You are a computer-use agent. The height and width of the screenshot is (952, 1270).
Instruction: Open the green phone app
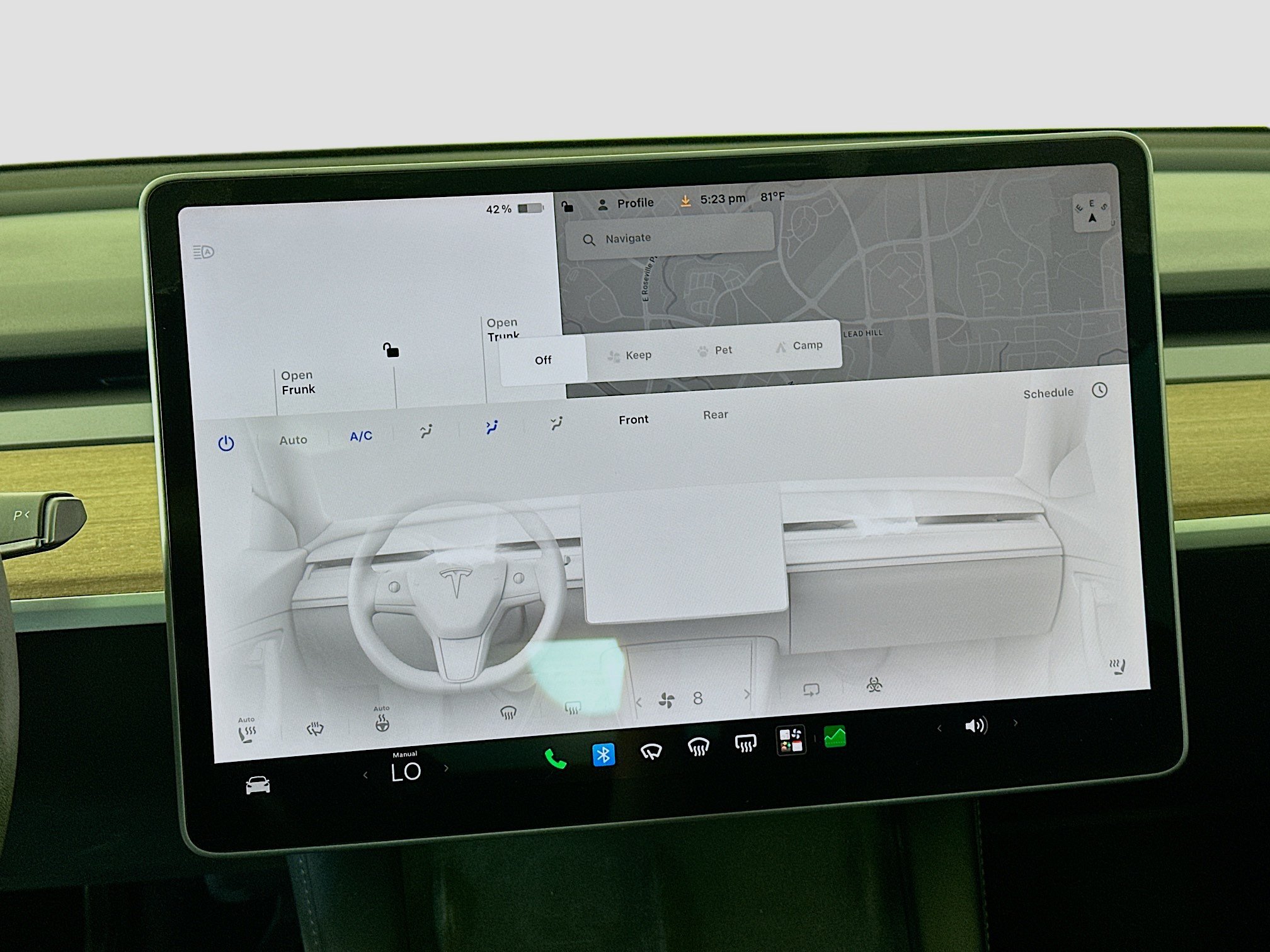(x=555, y=759)
